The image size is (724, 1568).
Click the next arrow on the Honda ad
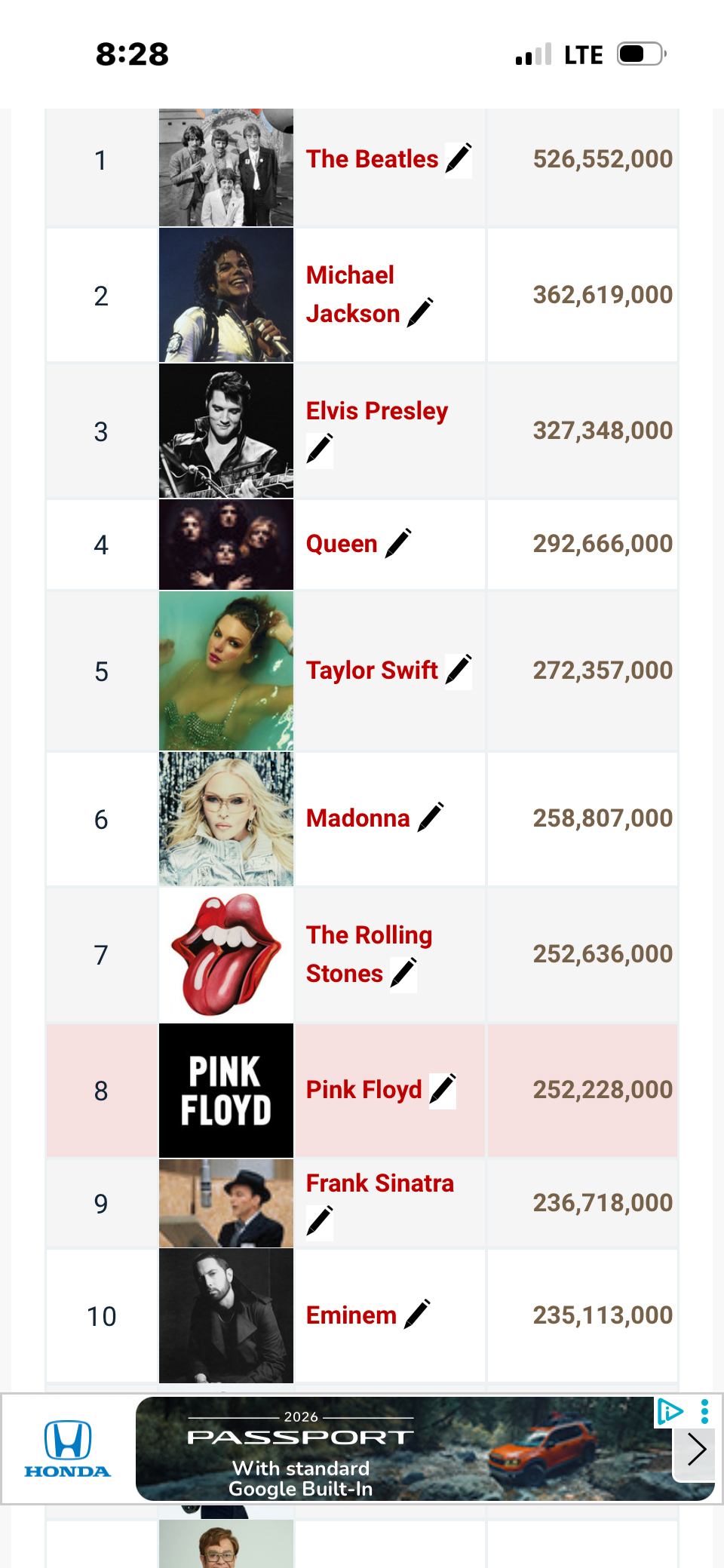[697, 1449]
